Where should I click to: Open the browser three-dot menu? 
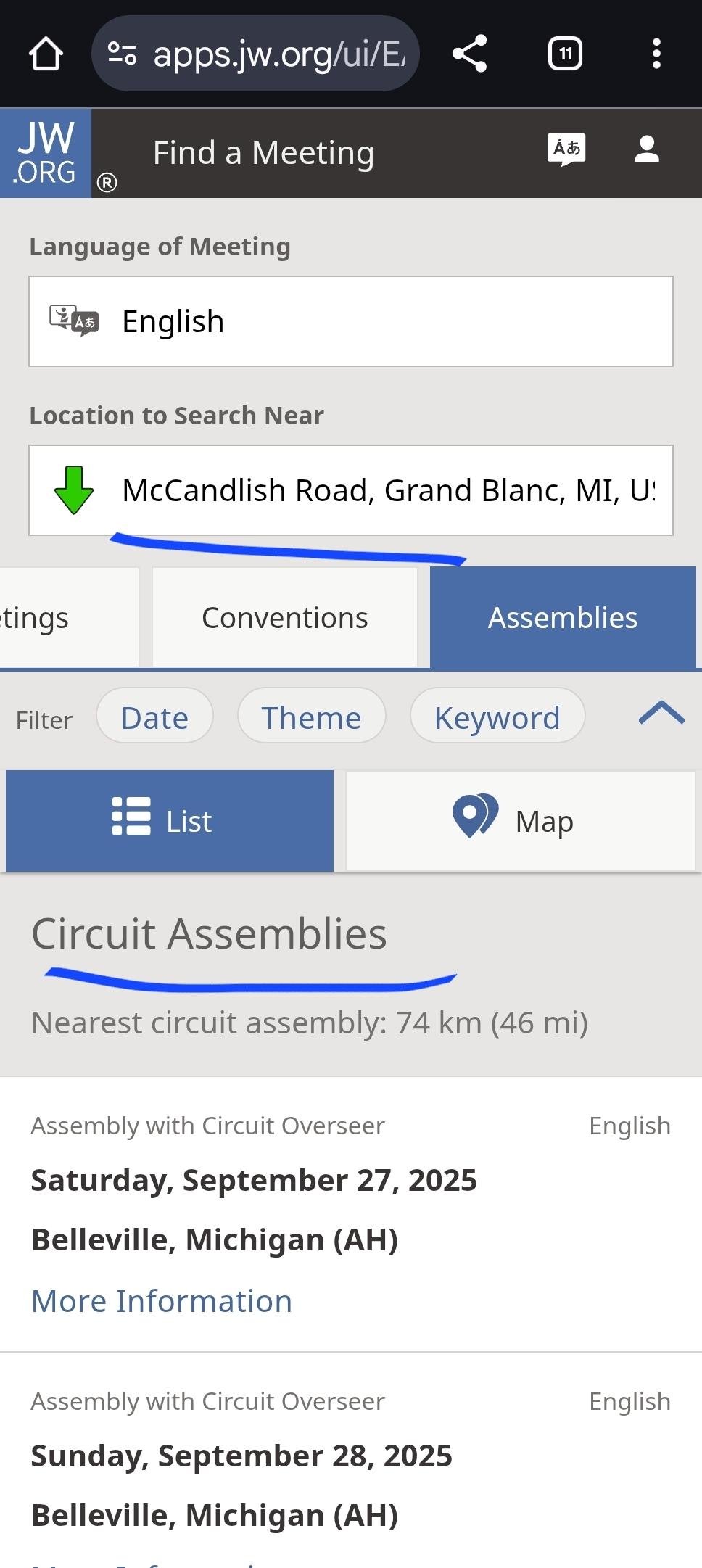point(656,54)
